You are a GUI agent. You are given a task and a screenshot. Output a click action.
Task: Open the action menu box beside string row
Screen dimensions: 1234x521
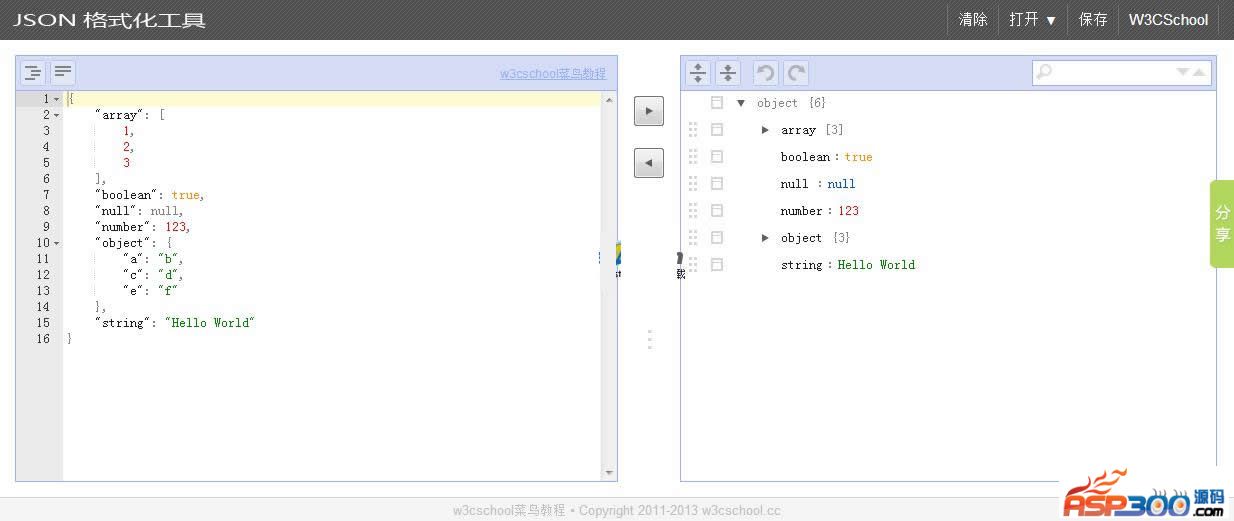[x=716, y=265]
